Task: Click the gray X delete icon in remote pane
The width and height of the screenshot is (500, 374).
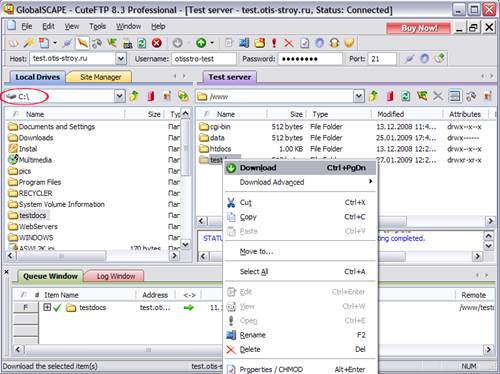Action: (x=438, y=96)
